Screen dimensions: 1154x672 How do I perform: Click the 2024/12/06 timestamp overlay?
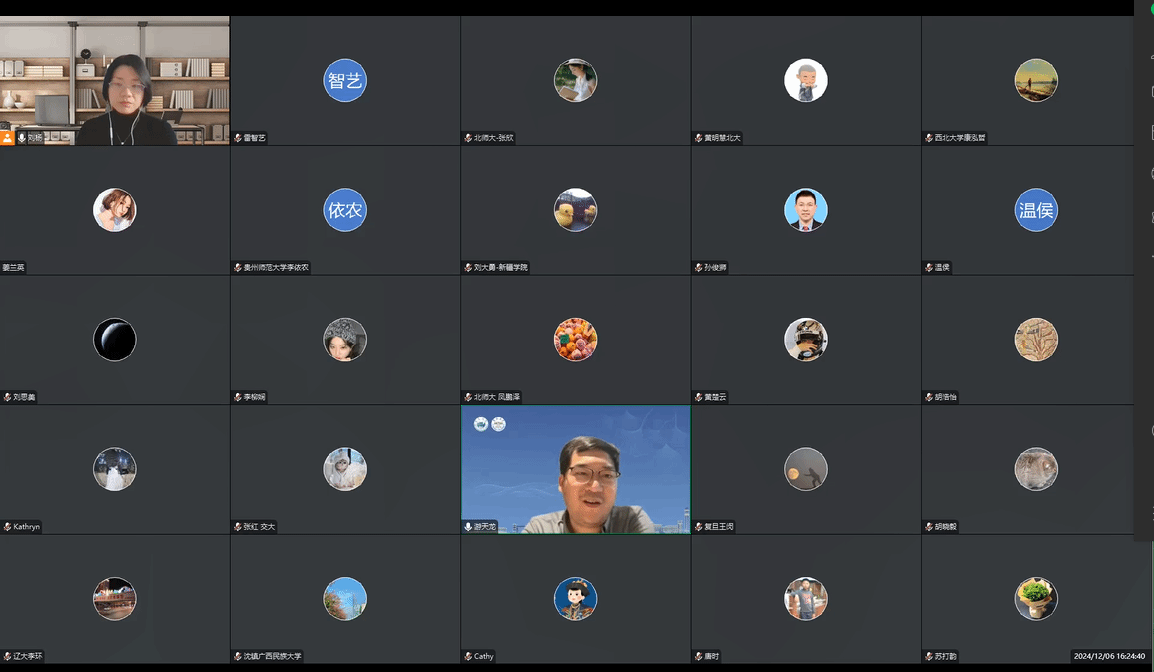pos(1109,656)
